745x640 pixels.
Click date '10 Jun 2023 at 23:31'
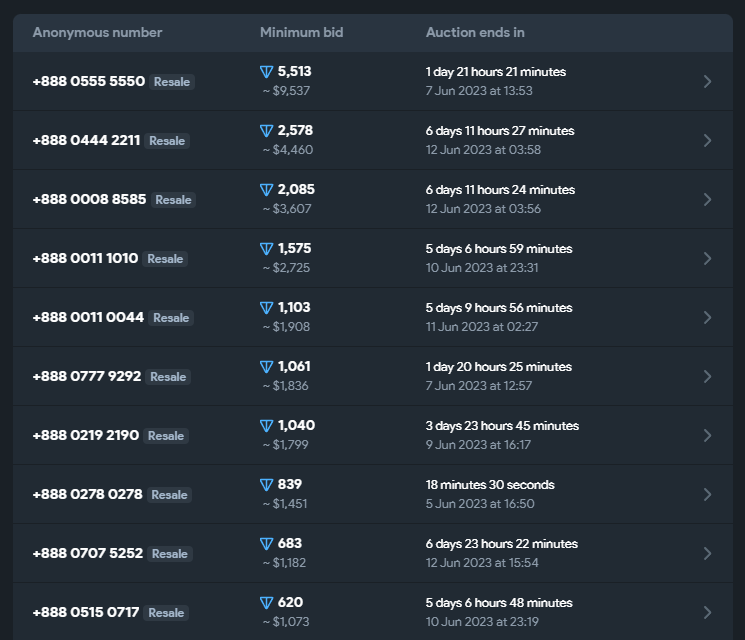pos(482,267)
